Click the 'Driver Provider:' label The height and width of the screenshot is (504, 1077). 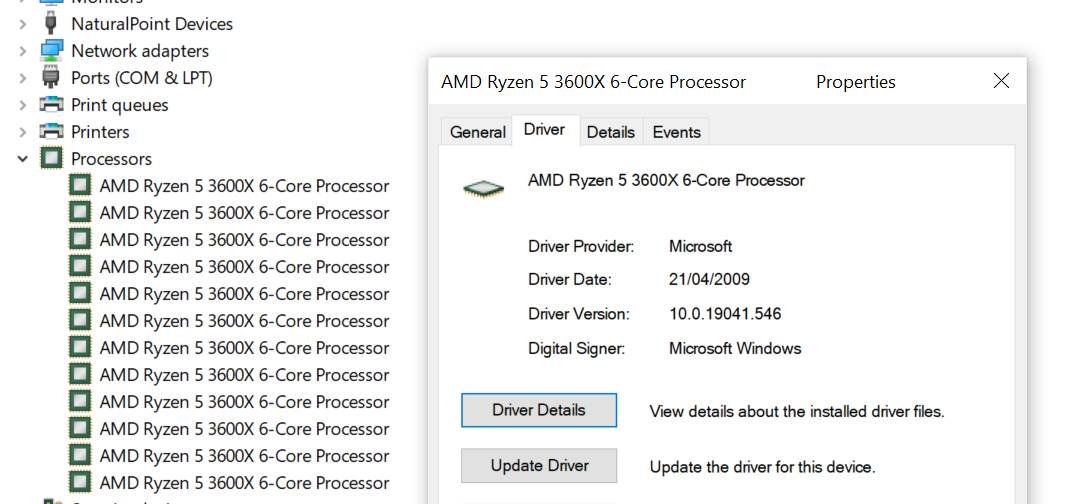point(581,246)
